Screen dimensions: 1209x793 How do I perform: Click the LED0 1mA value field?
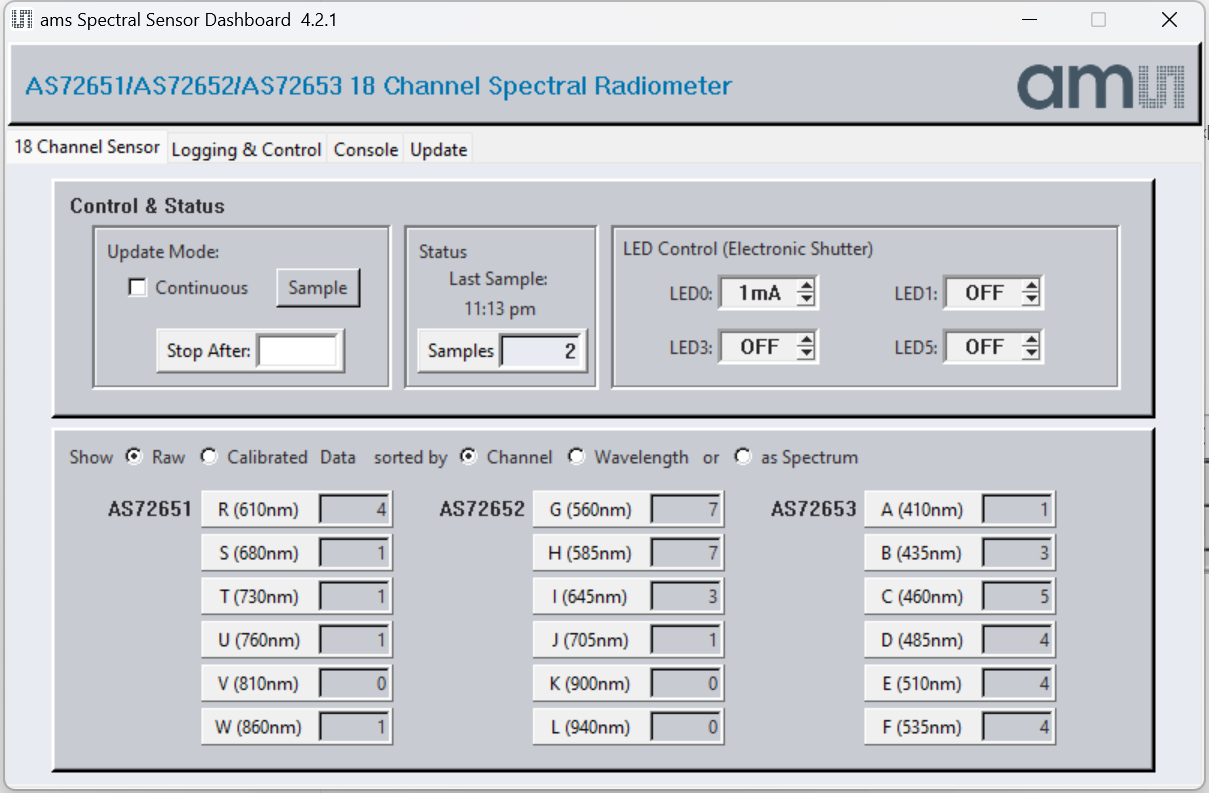click(758, 293)
